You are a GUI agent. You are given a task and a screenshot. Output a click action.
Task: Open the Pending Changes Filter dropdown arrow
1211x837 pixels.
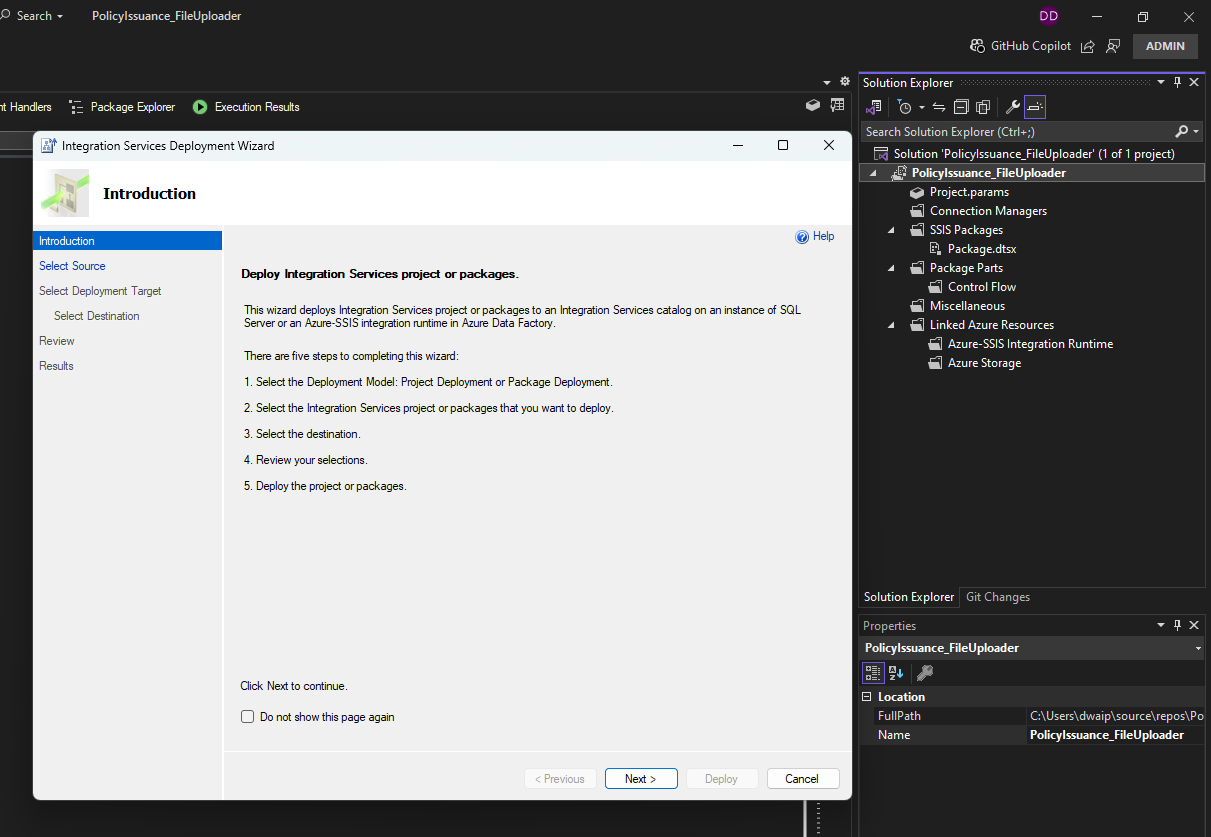tap(921, 107)
